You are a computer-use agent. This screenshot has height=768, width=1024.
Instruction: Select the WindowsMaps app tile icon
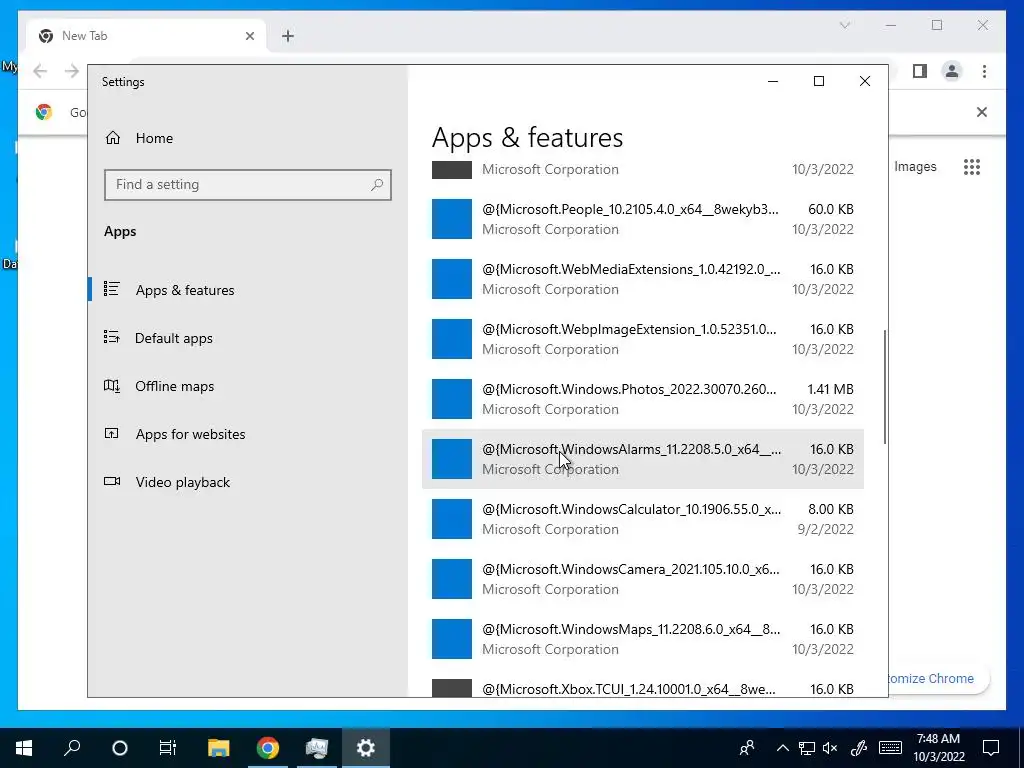pos(452,639)
